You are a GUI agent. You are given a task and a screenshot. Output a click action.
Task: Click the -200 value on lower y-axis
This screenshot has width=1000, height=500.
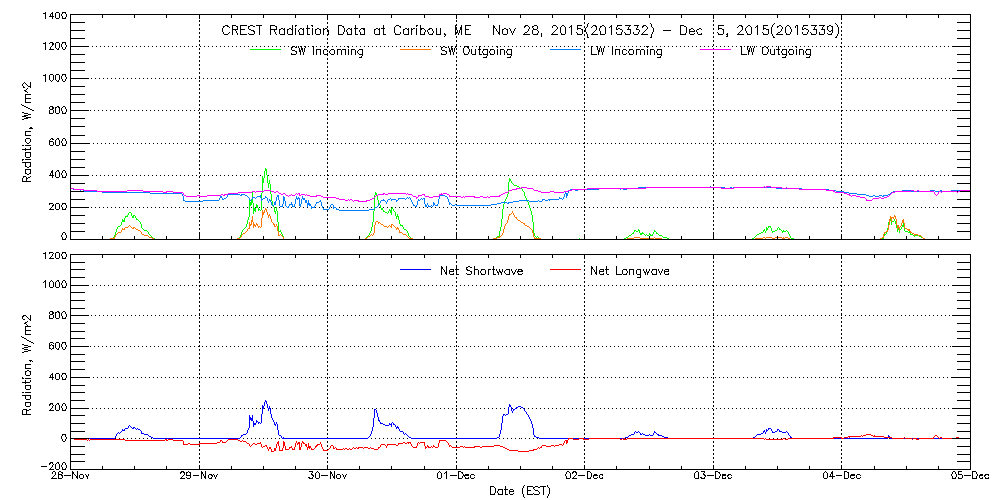[52, 467]
